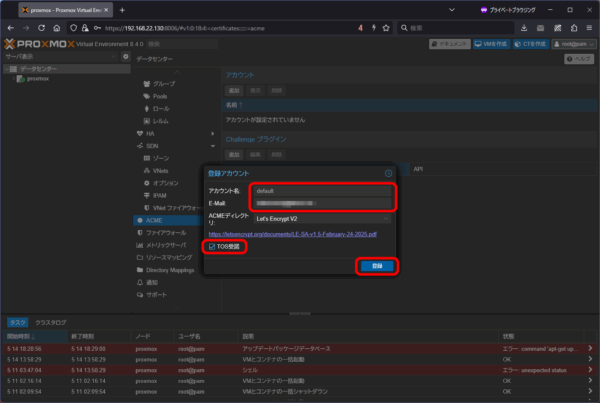Sort accounts by name column header

pyautogui.click(x=234, y=105)
